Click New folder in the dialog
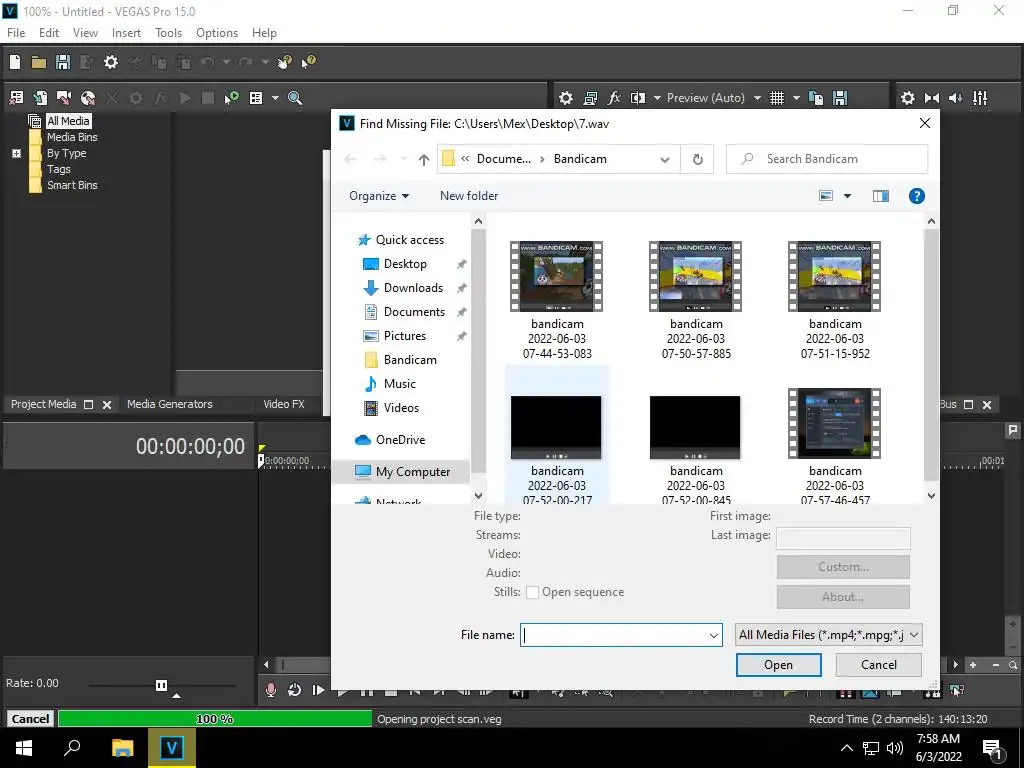This screenshot has width=1024, height=768. (469, 196)
